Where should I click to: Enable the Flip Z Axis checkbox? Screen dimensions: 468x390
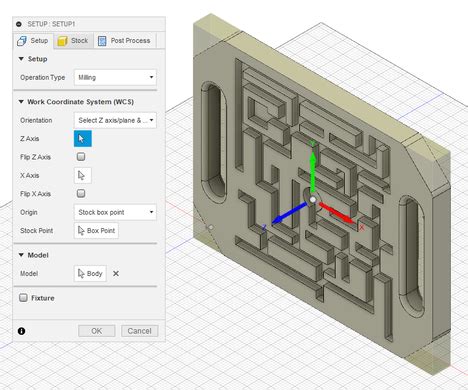81,157
